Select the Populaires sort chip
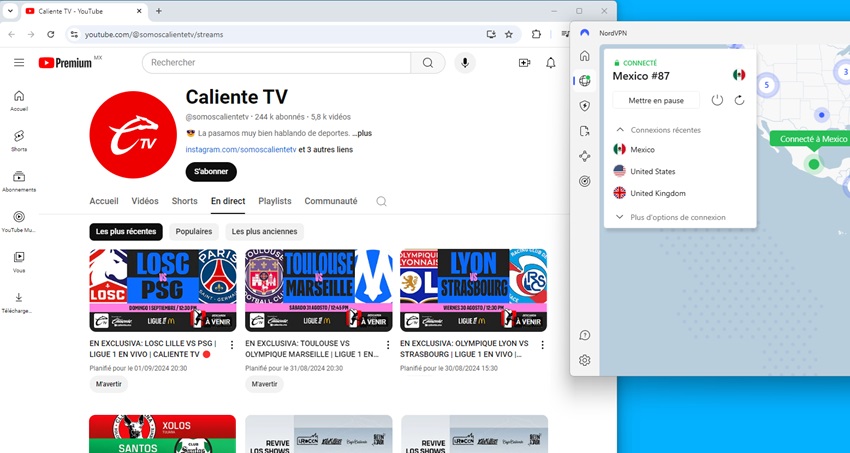This screenshot has width=850, height=453. click(194, 231)
